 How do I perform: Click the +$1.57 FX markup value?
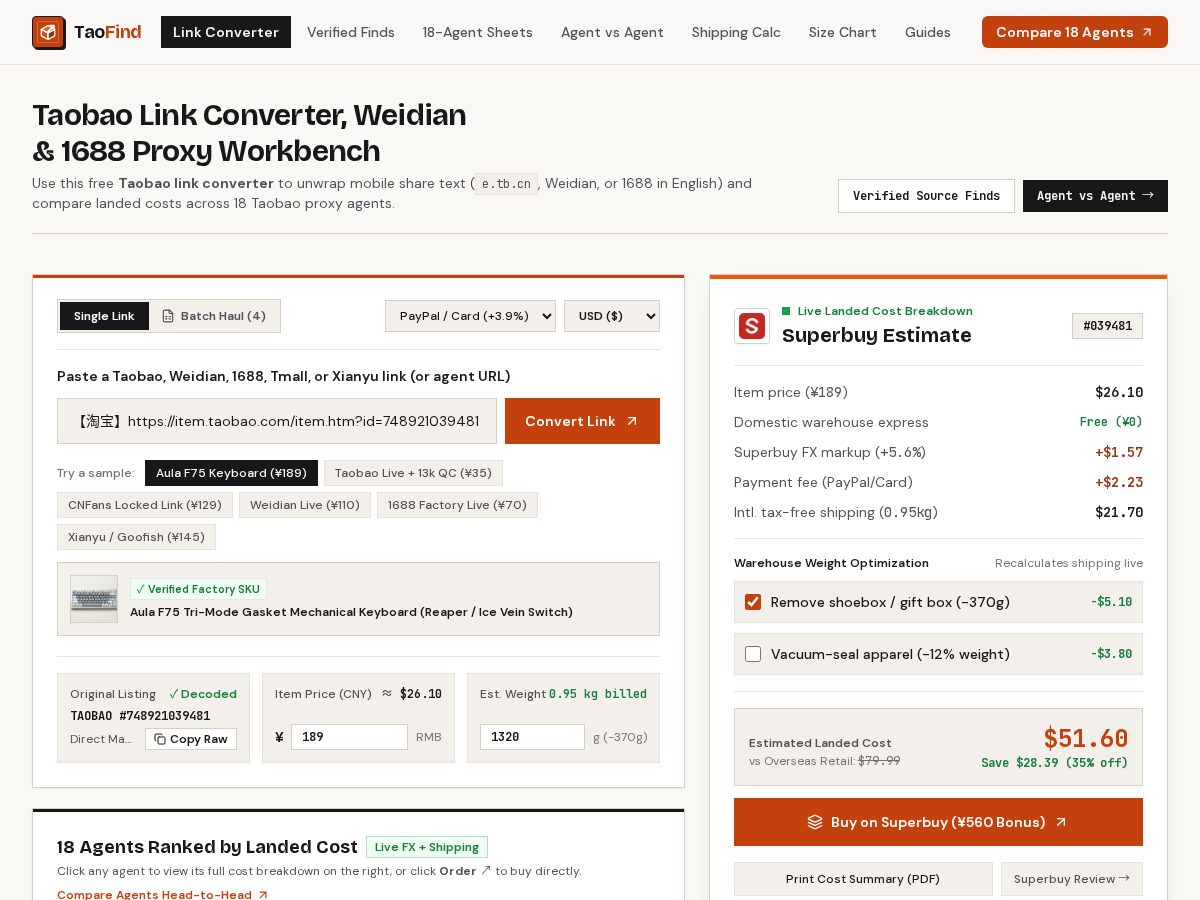tap(1119, 452)
